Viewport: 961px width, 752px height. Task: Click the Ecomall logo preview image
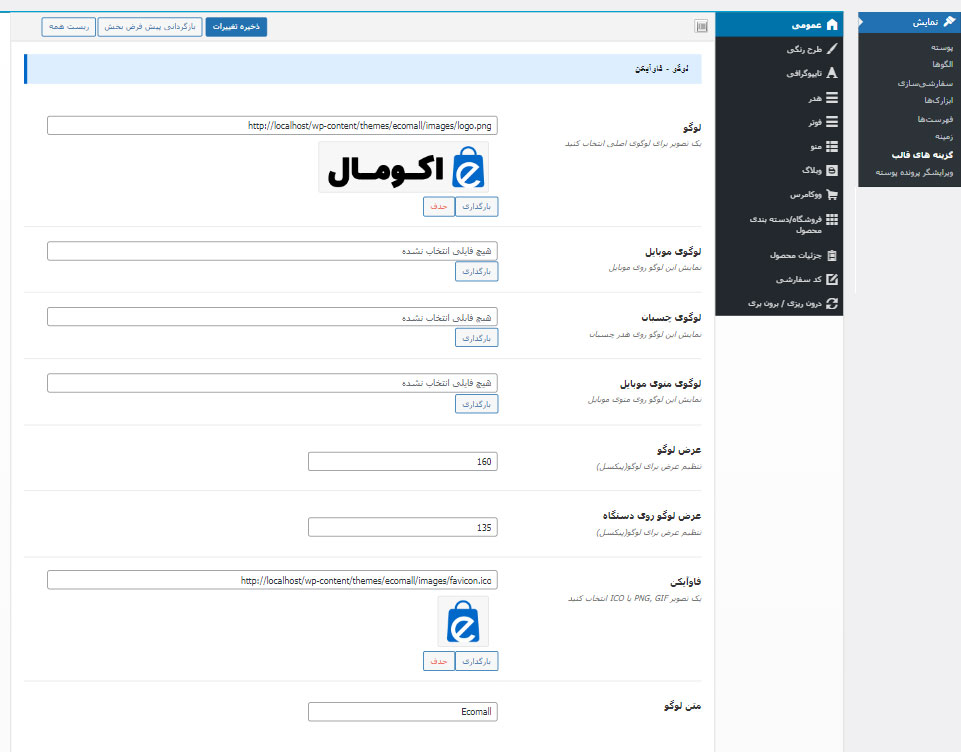pos(404,167)
